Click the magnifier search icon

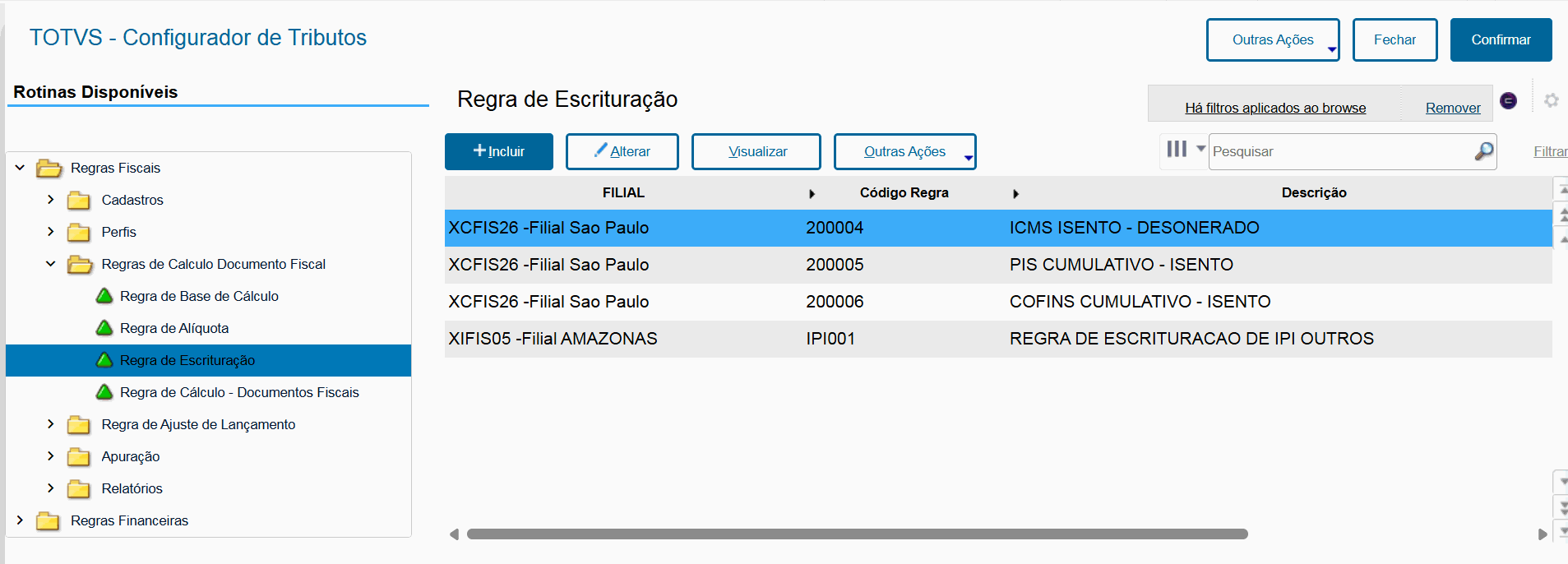tap(1483, 151)
